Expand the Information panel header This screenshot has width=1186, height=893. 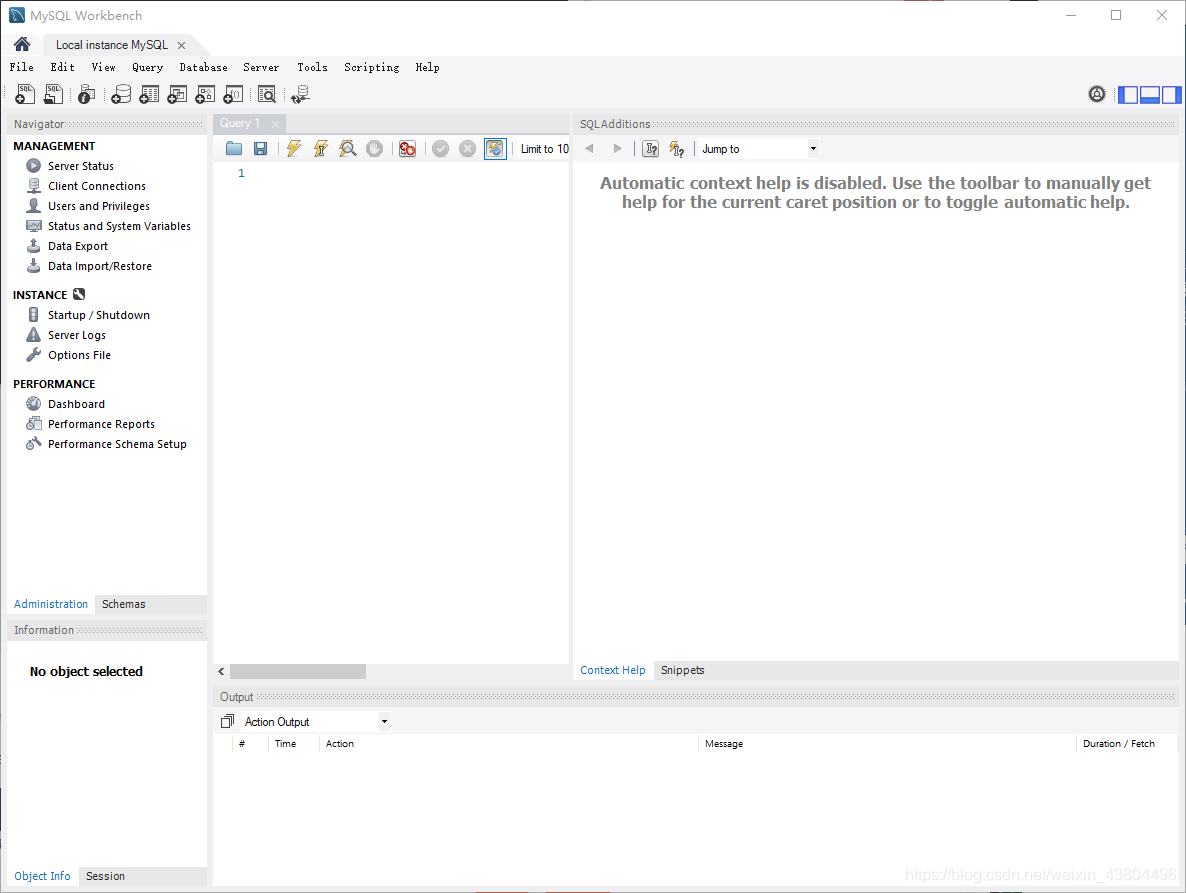click(44, 629)
